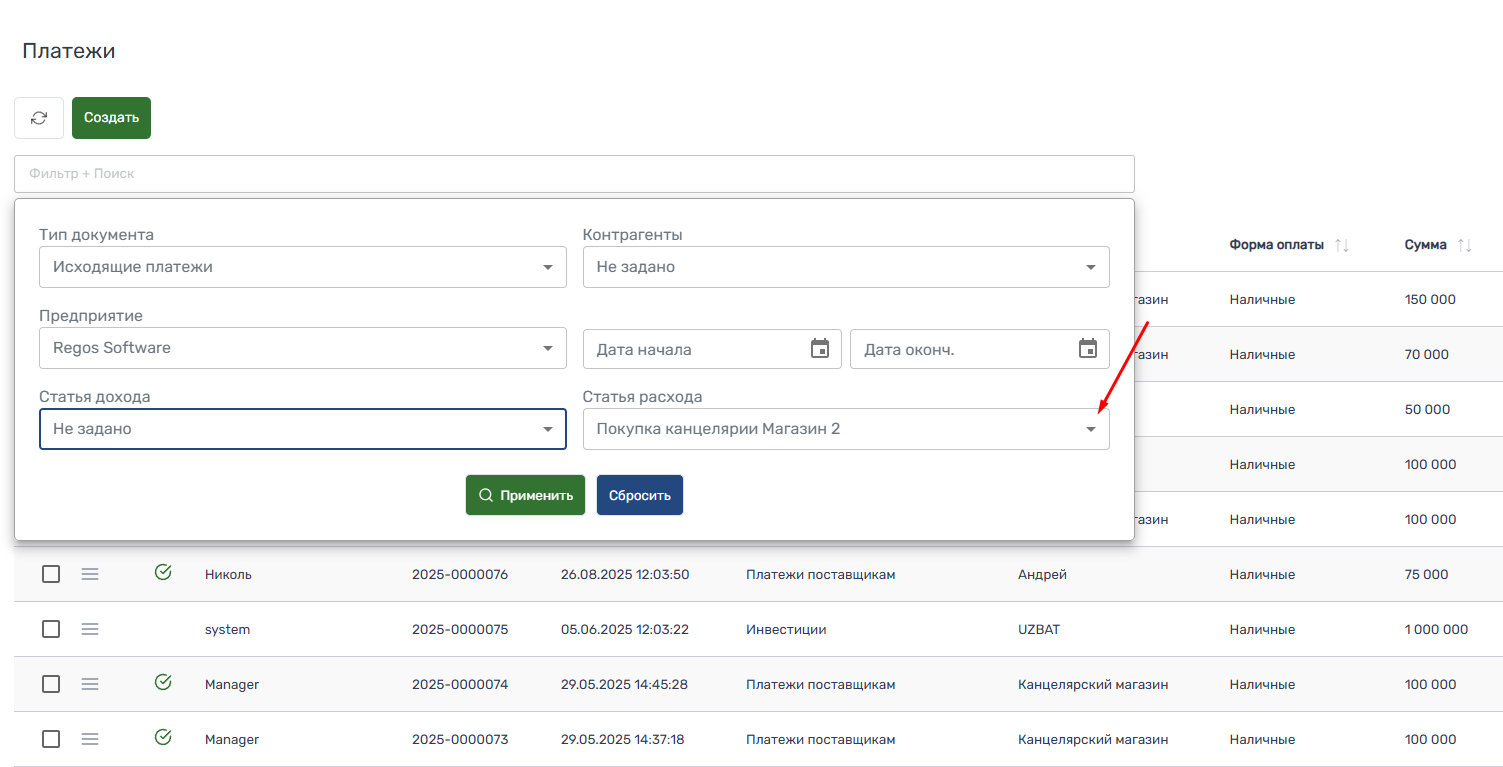The image size is (1503, 767).
Task: Open row menu for payment 2025-0000076
Action: coord(90,574)
